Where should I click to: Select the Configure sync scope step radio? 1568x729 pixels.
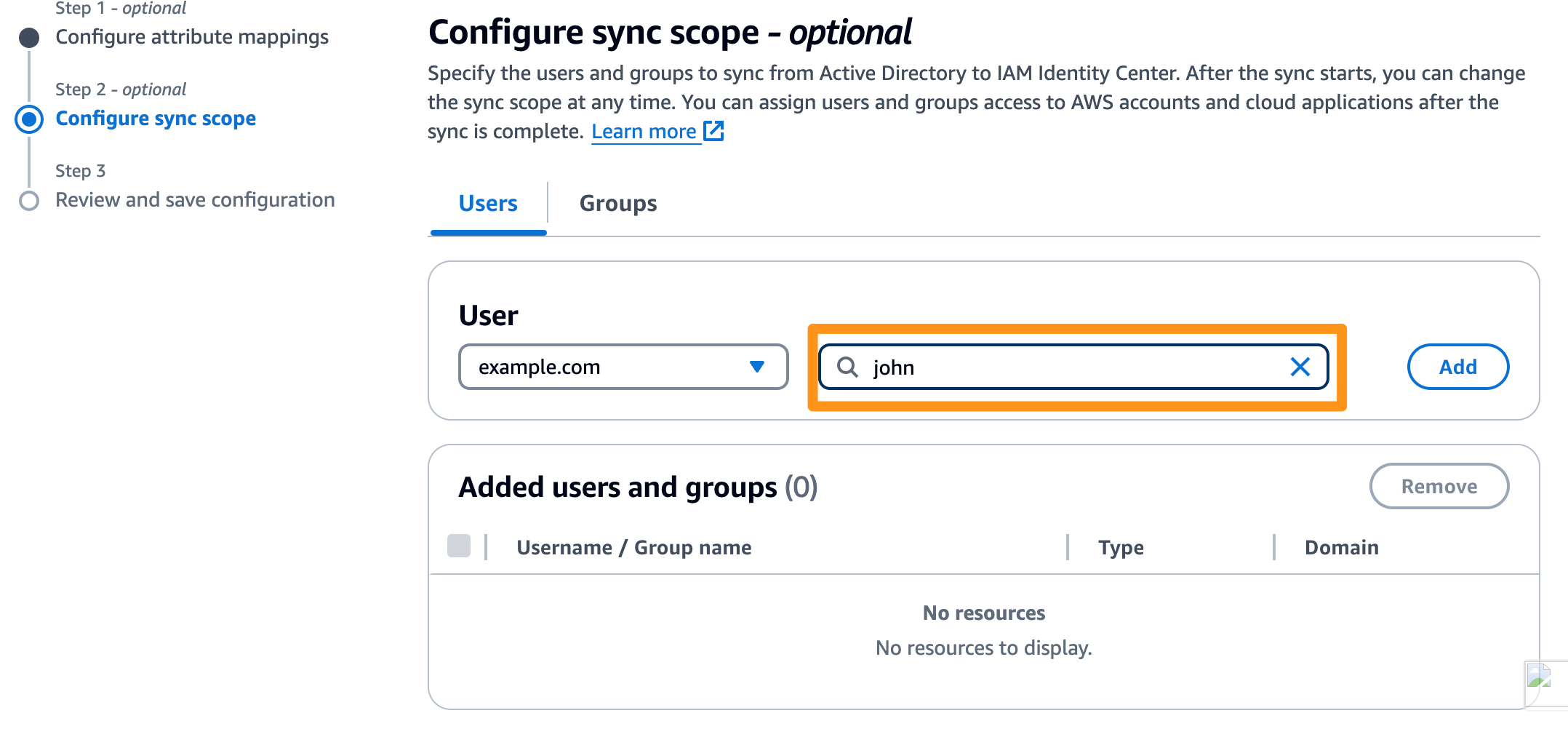point(30,119)
